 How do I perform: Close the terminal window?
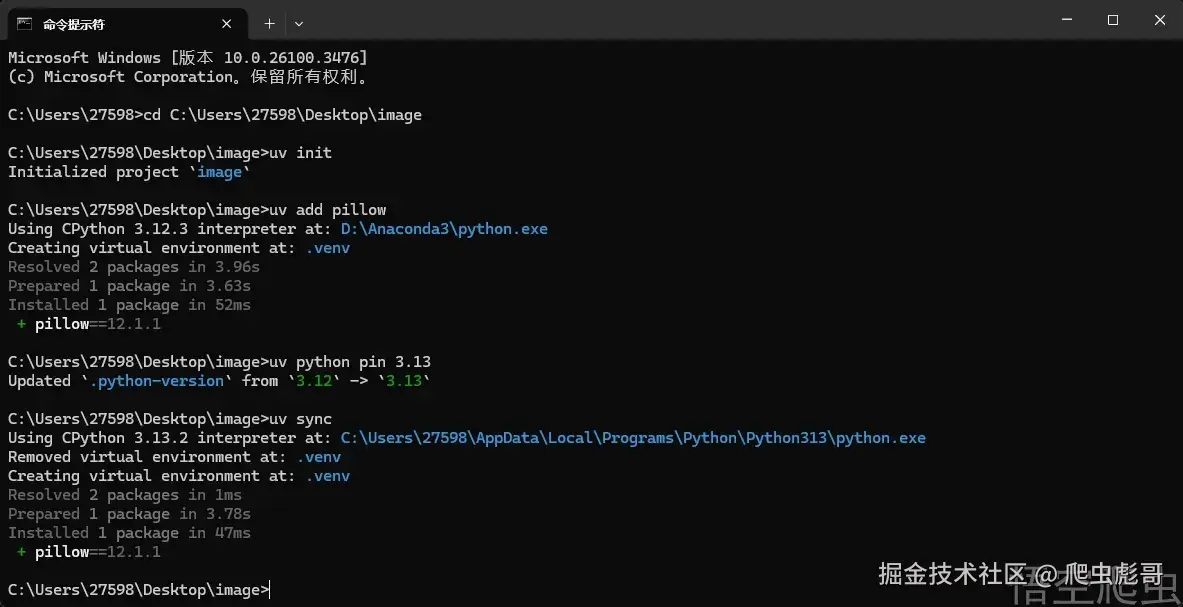(x=1160, y=20)
